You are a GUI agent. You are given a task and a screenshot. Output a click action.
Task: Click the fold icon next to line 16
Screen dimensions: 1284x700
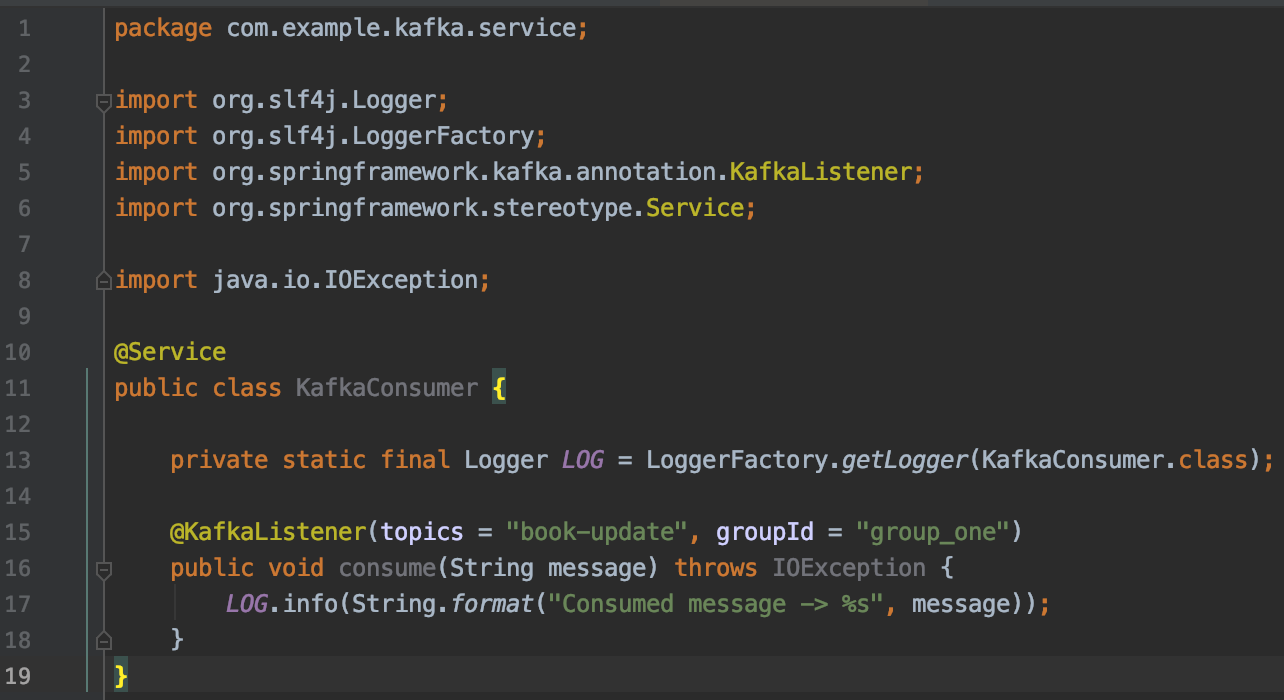pyautogui.click(x=103, y=568)
